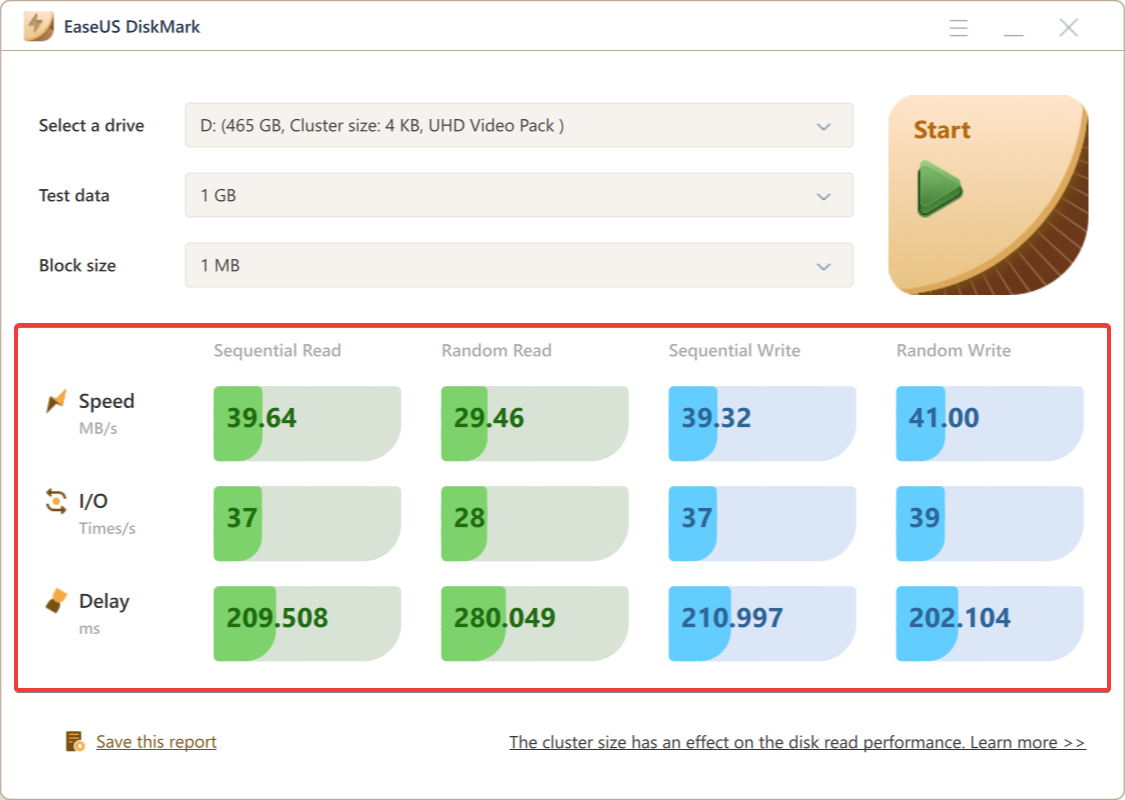Open the hamburger menu icon
1125x800 pixels.
(x=959, y=27)
